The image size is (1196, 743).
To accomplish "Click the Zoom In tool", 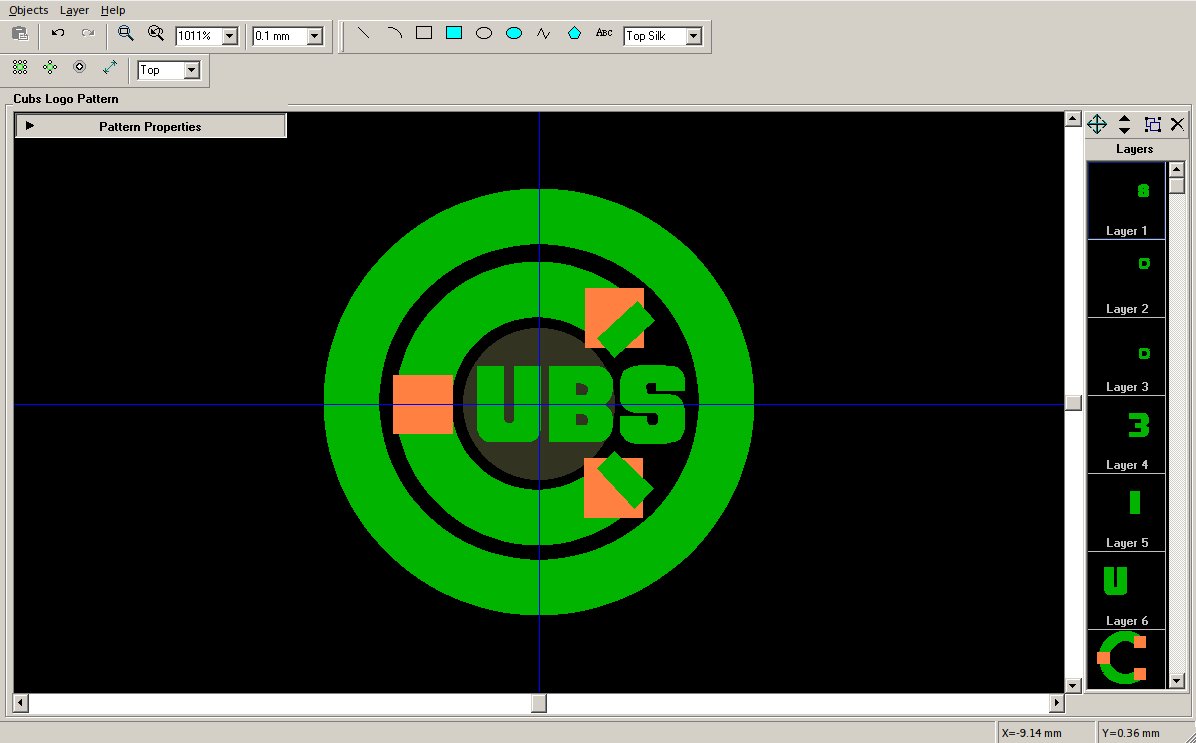I will [124, 33].
